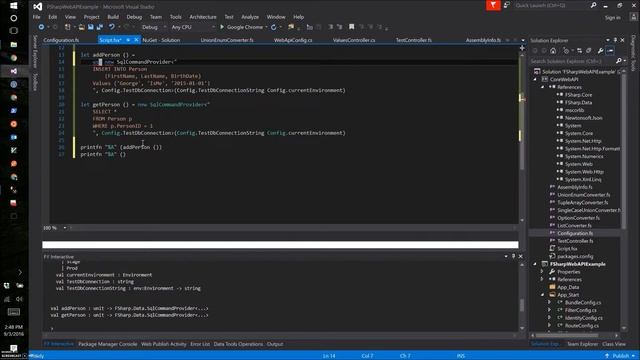Click the Solution Explorer search magnifier icon
Viewport: 640px width, 360px height.
click(618, 61)
